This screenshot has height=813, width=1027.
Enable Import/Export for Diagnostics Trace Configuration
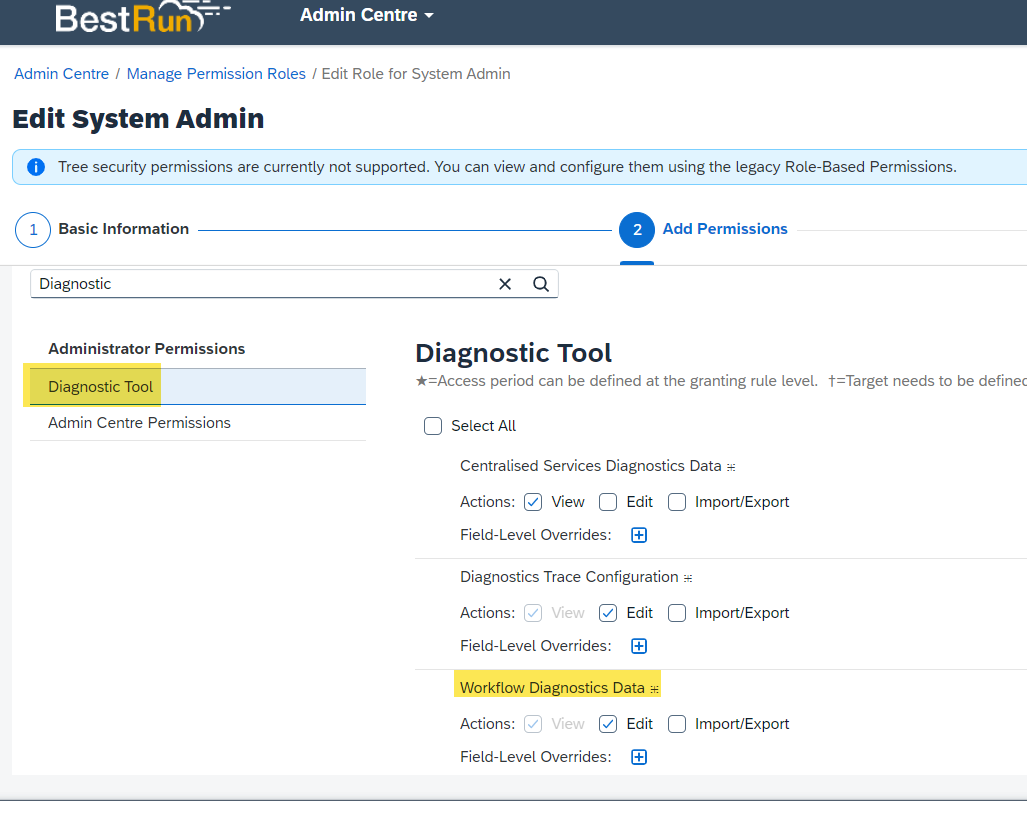click(x=677, y=613)
